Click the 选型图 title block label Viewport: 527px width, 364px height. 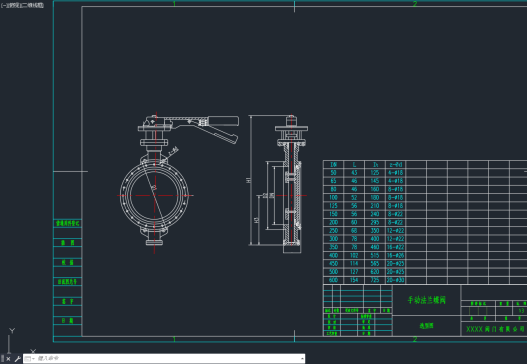(x=427, y=326)
